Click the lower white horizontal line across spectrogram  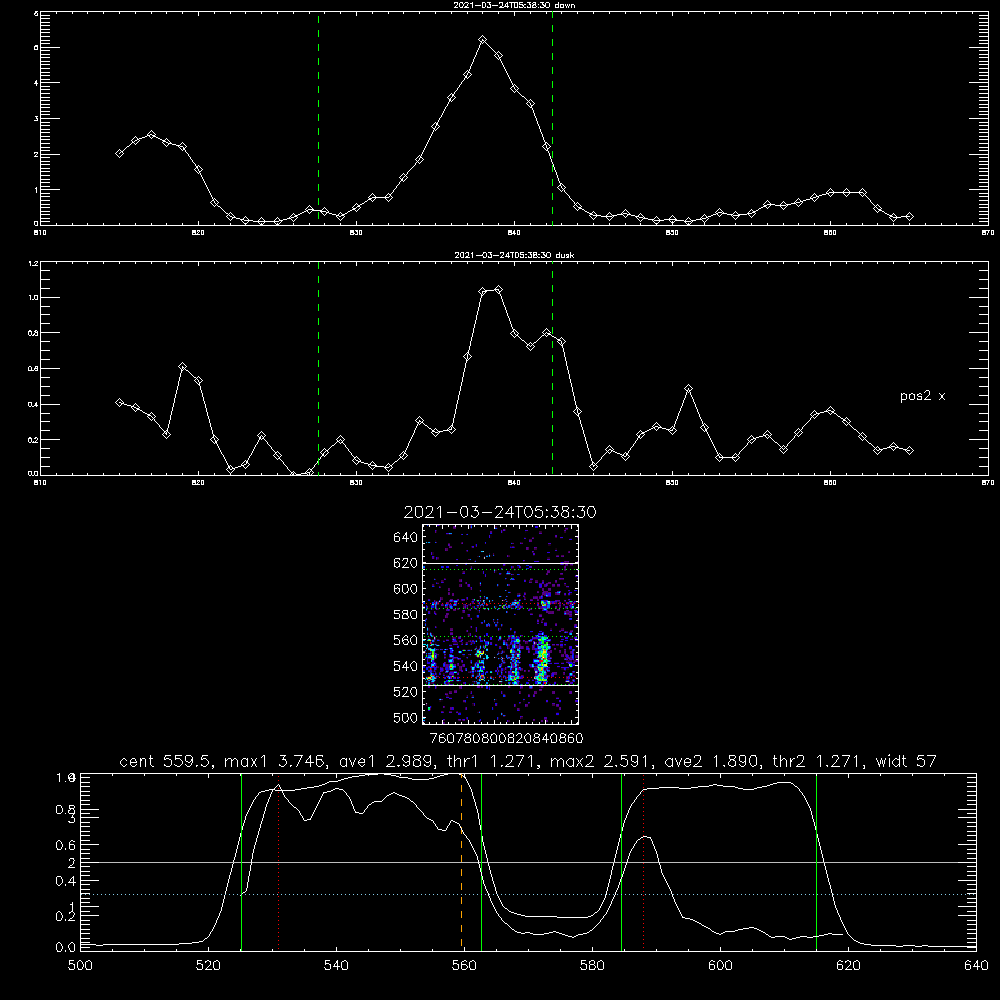[x=501, y=685]
